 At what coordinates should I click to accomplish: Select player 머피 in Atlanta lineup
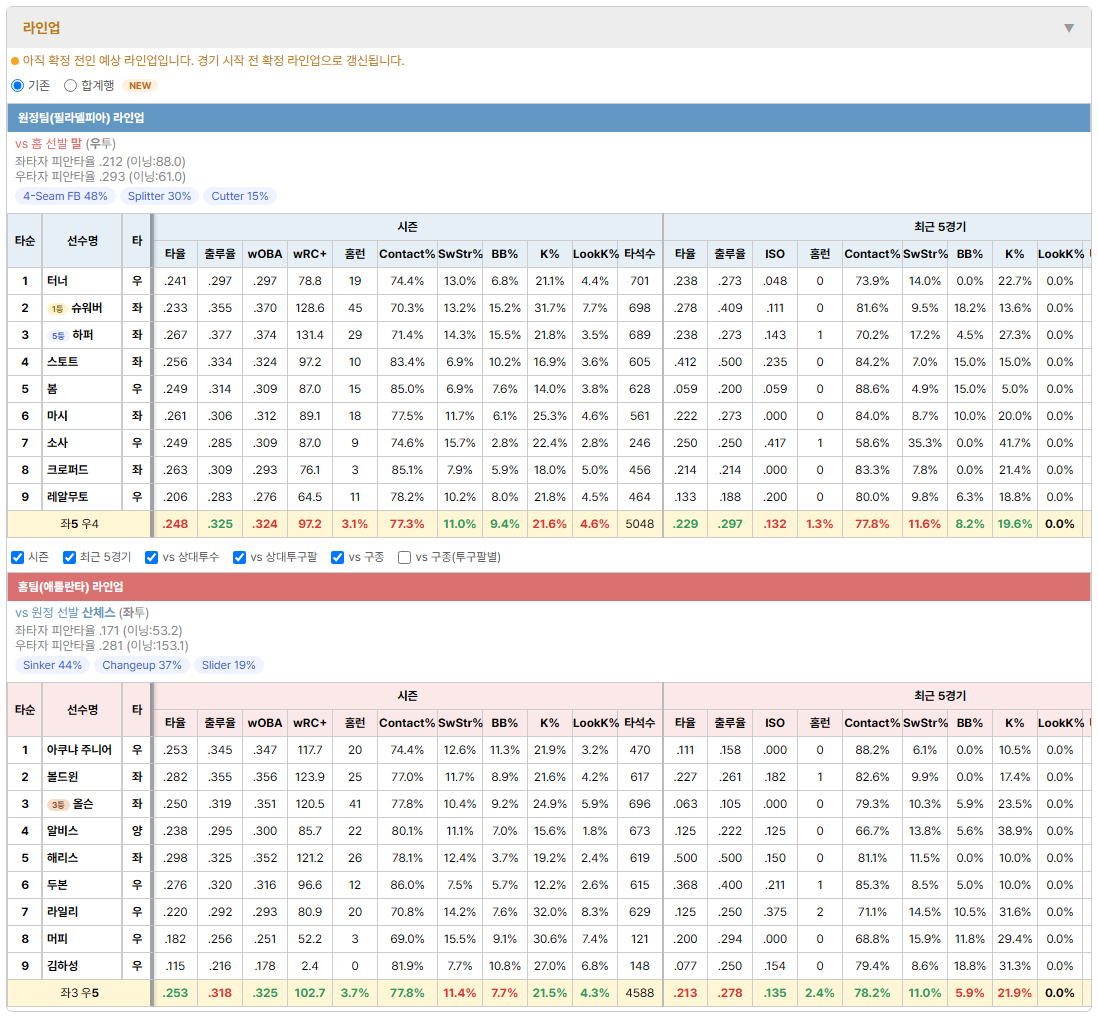coord(57,939)
